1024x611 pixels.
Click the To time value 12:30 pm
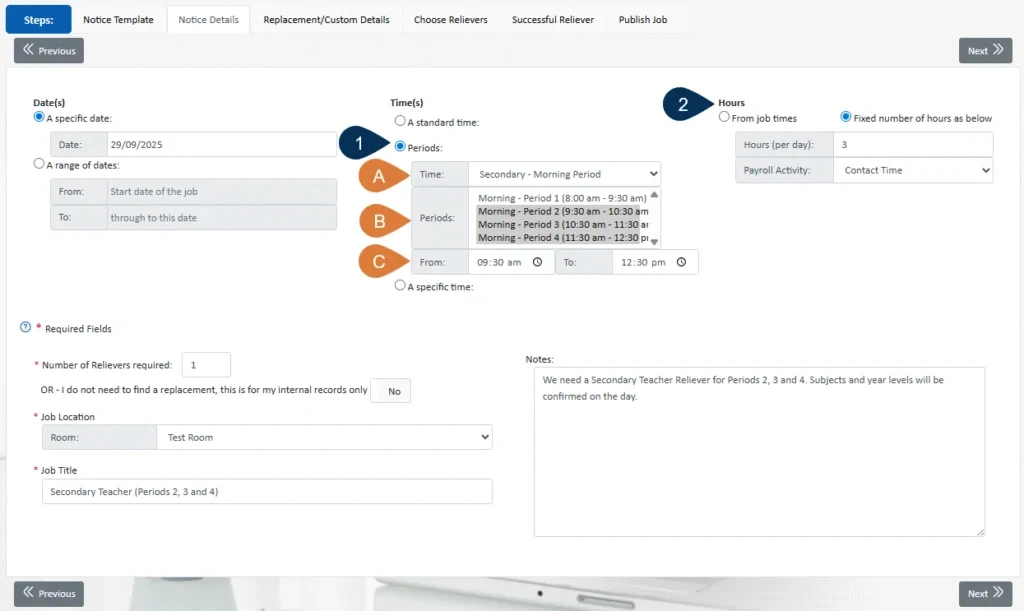click(643, 262)
